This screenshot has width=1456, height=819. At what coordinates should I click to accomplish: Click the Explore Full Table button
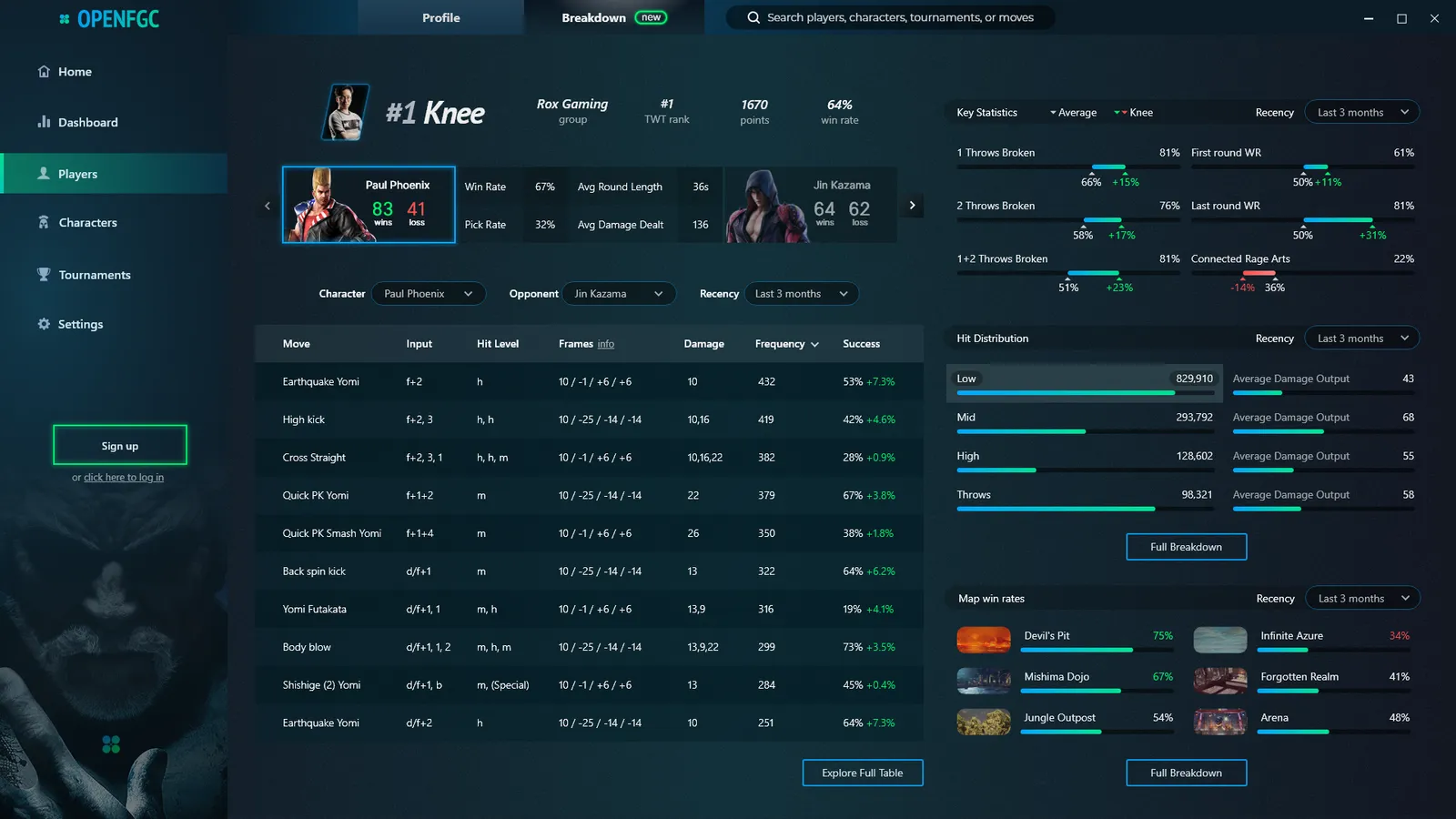click(x=863, y=773)
